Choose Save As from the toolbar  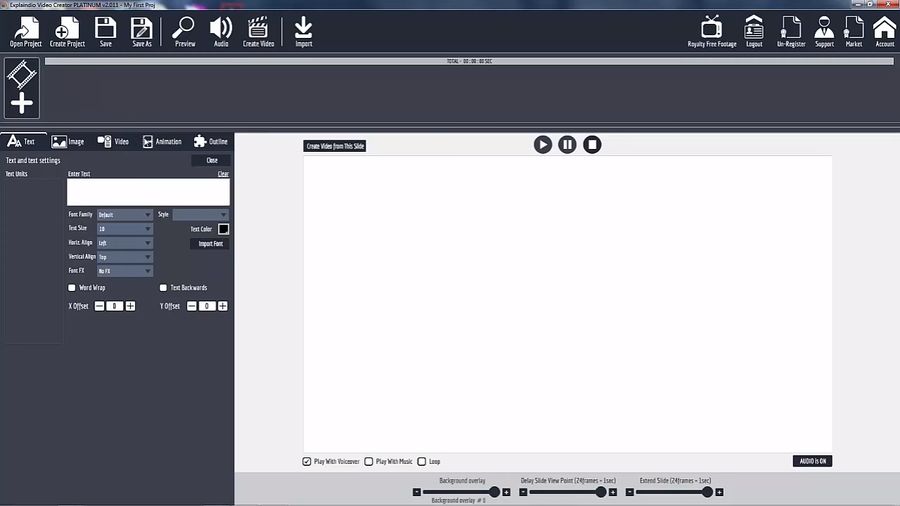point(142,32)
